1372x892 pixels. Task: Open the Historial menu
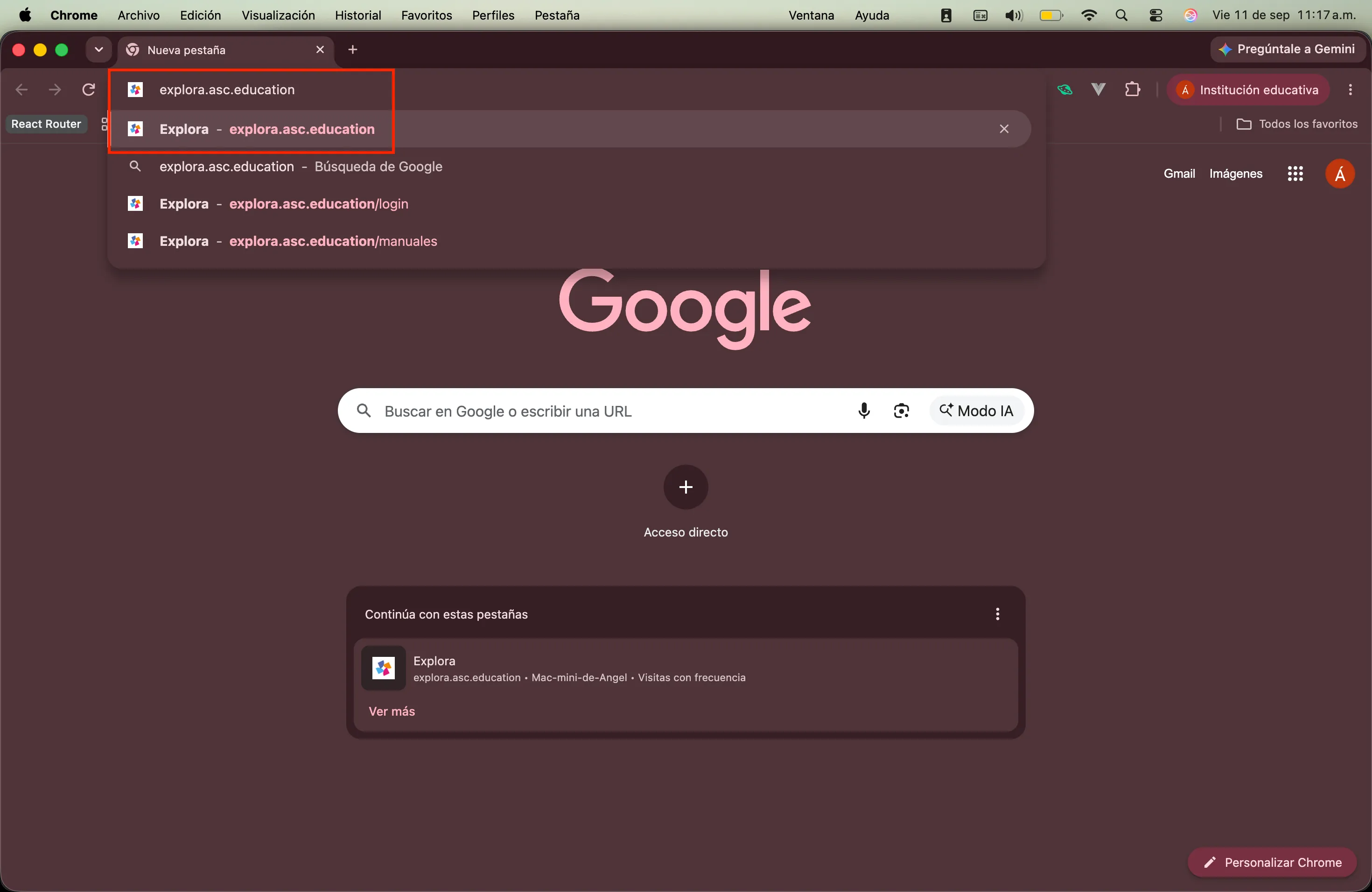(x=358, y=15)
